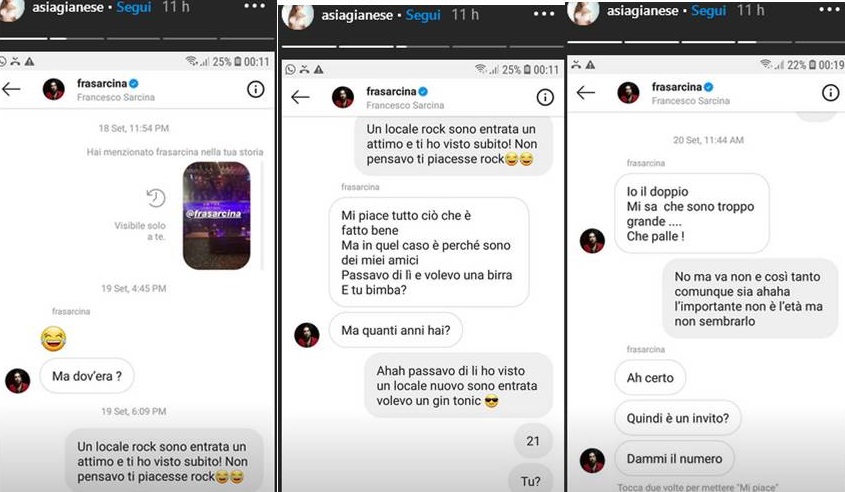Tap the 'Dammi il numero' message bubble
The height and width of the screenshot is (492, 845).
pos(674,459)
